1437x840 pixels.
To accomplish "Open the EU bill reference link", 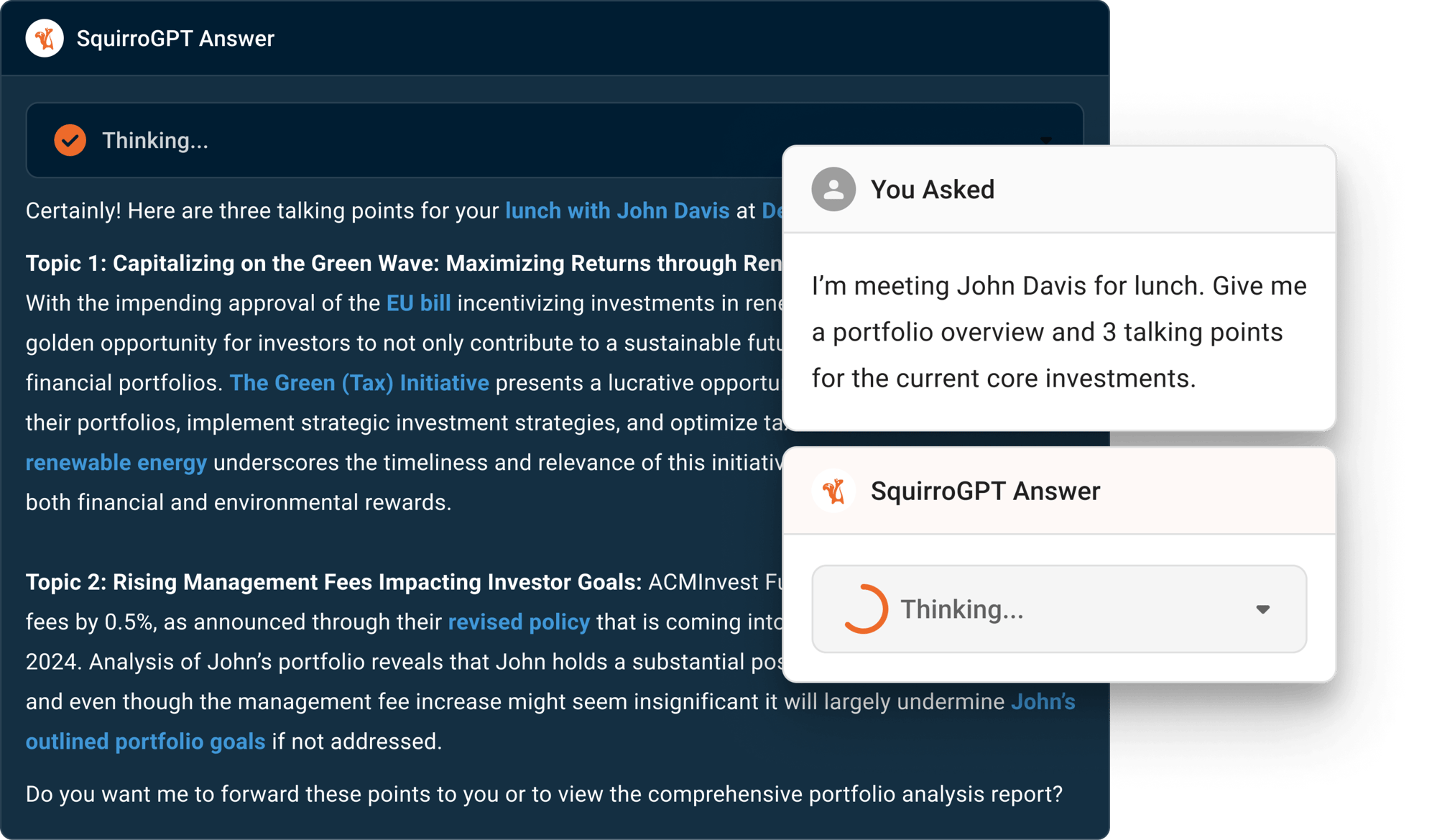I will pyautogui.click(x=418, y=303).
